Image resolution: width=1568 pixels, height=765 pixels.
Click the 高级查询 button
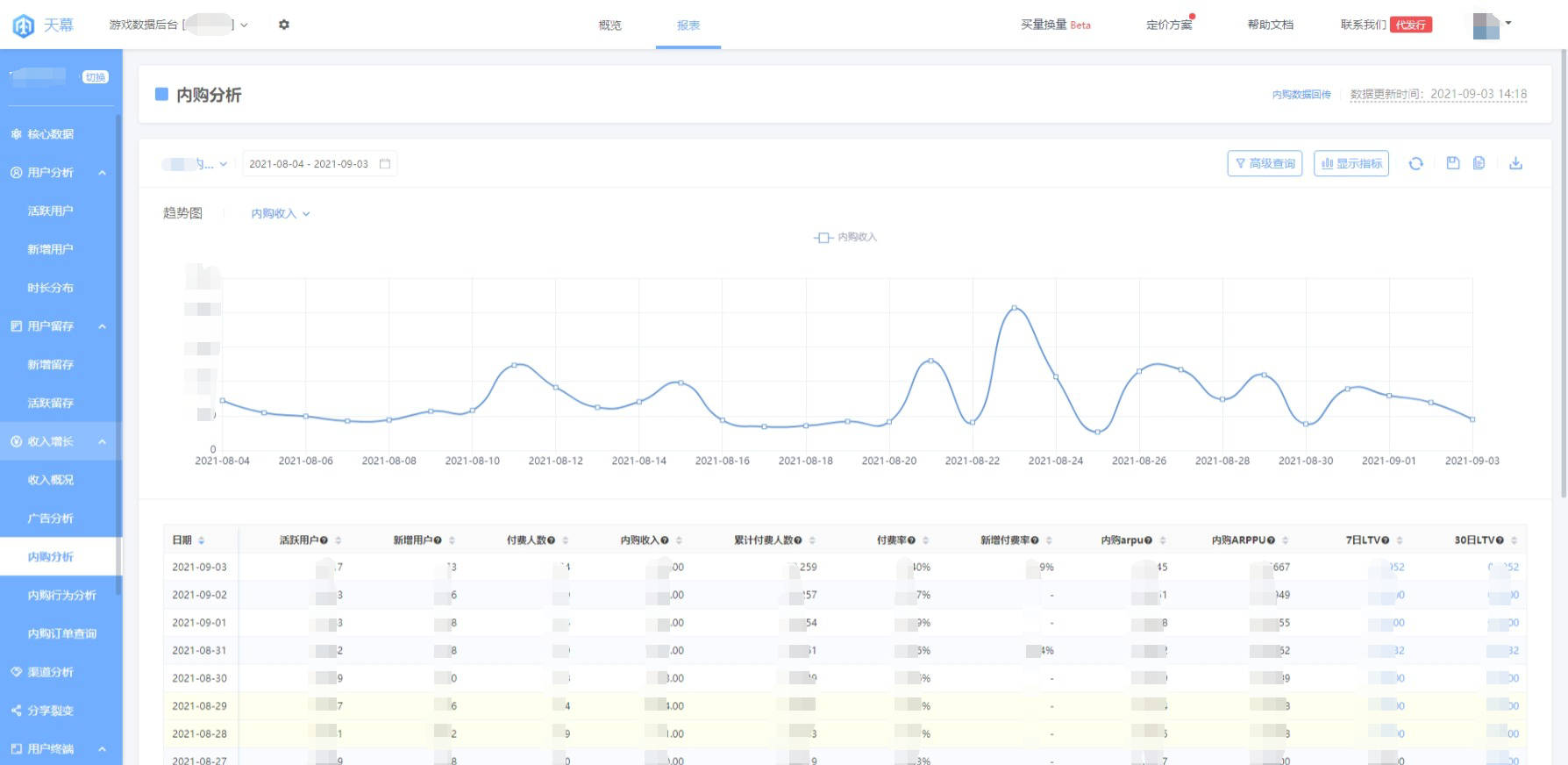[1265, 163]
